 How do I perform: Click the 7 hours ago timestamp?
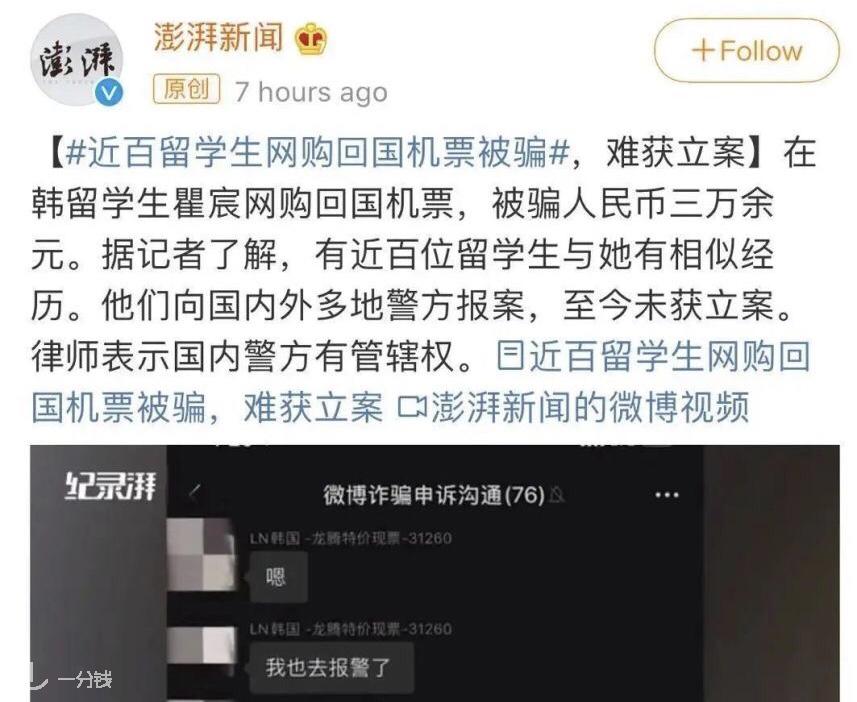click(311, 92)
